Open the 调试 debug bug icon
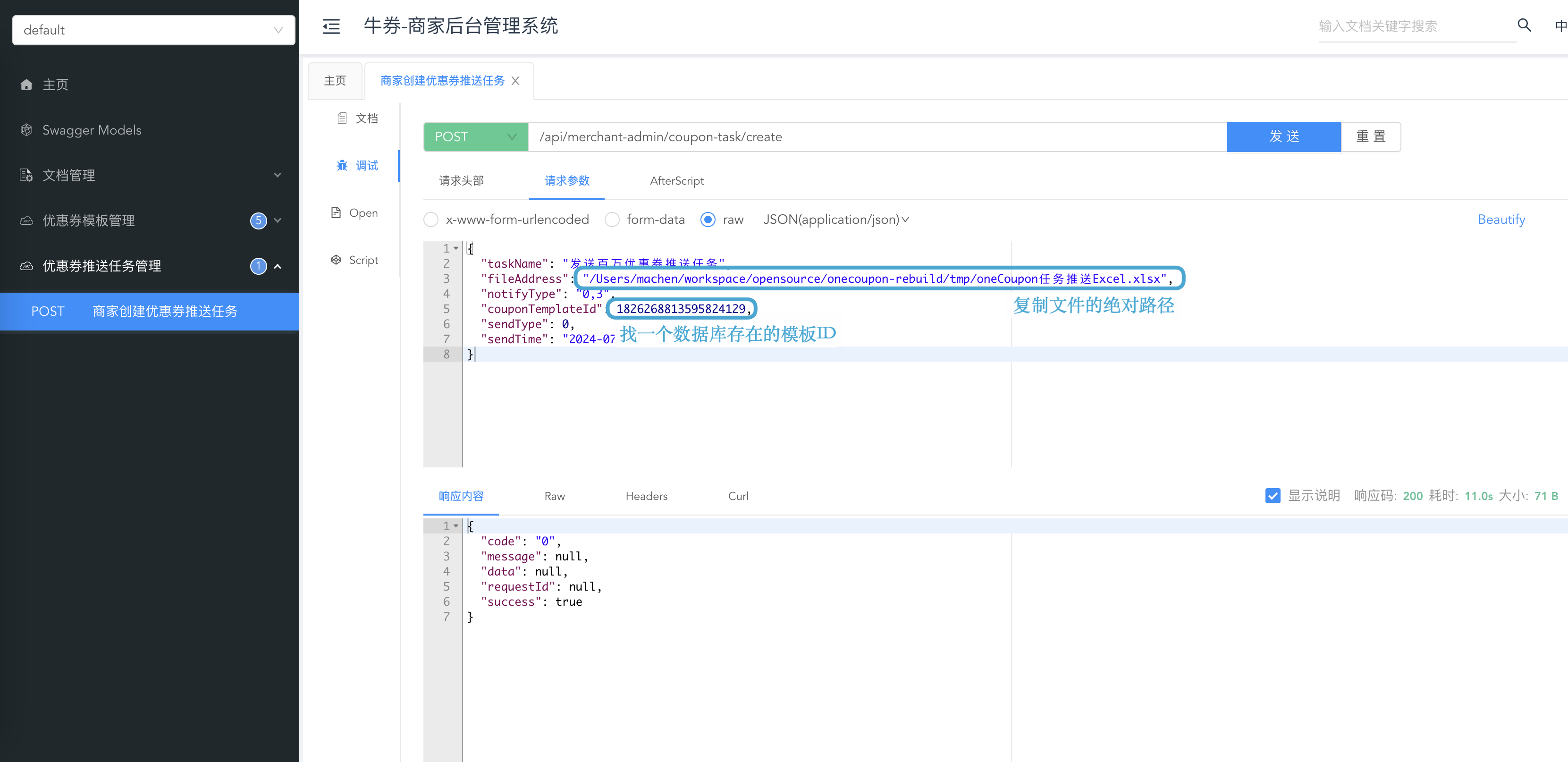The width and height of the screenshot is (1568, 762). 342,166
